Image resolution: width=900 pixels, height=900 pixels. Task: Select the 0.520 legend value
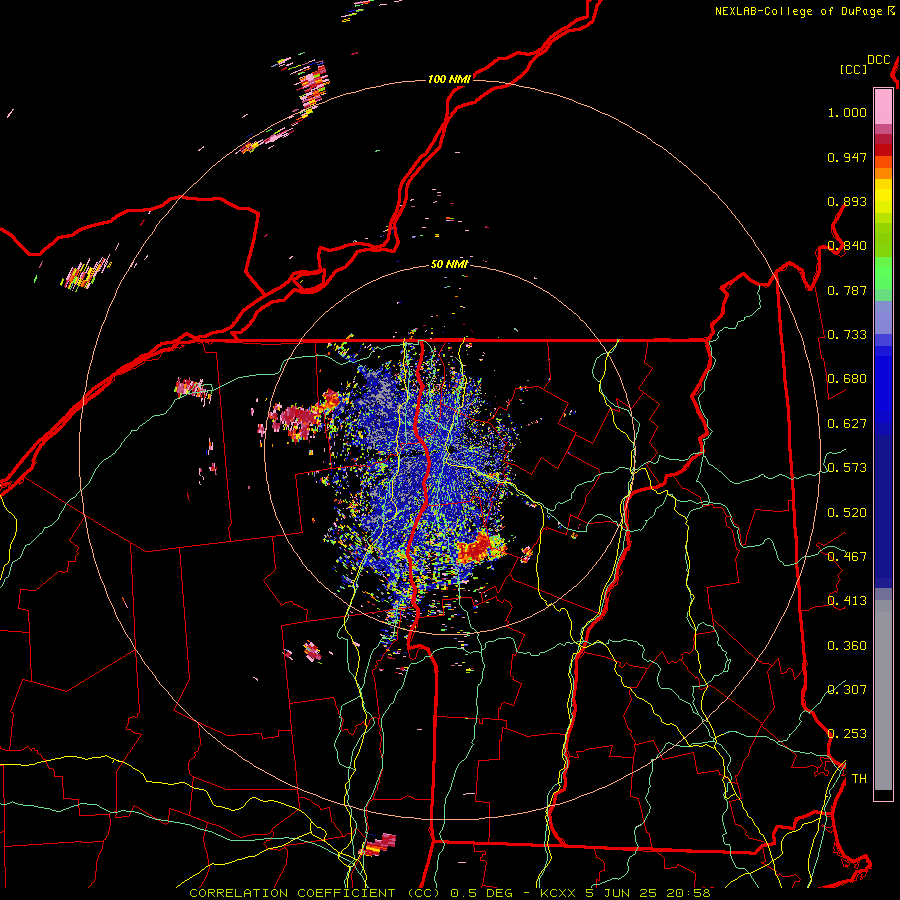847,512
